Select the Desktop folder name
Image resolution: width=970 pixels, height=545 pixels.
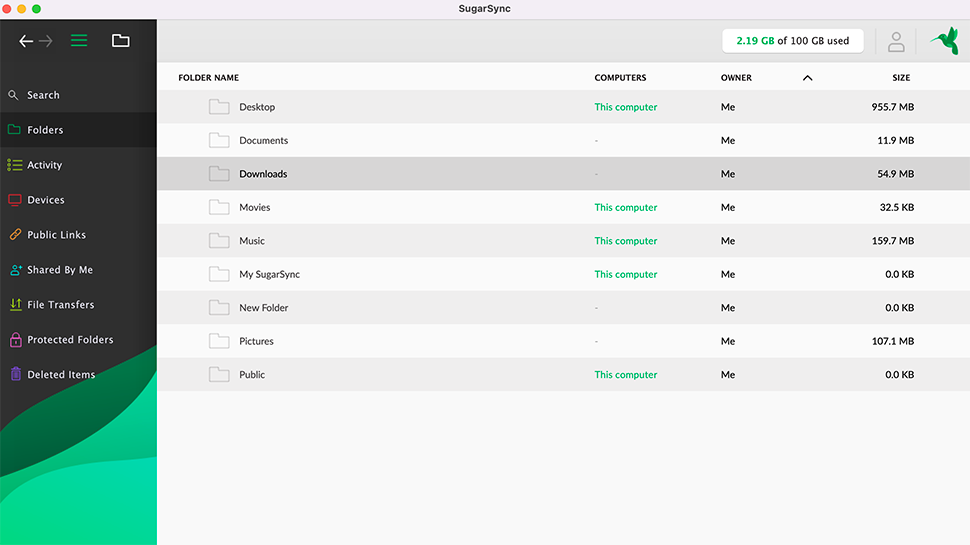coord(257,107)
